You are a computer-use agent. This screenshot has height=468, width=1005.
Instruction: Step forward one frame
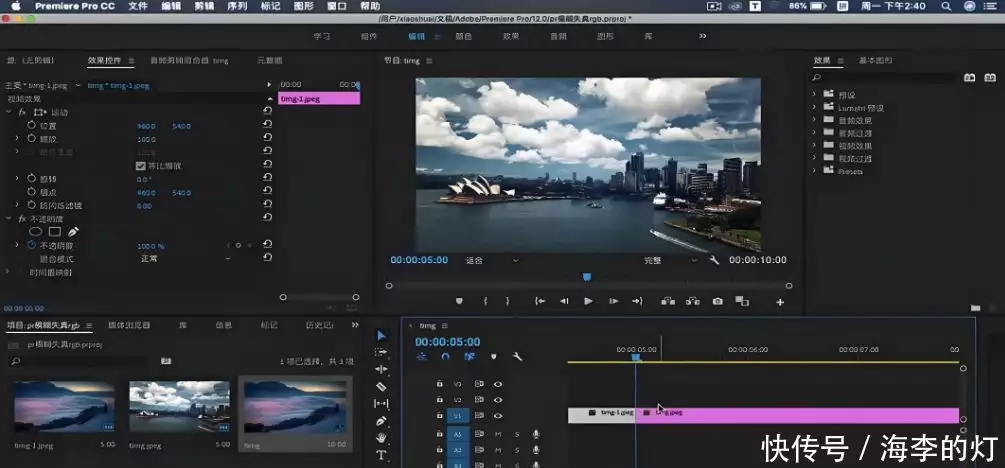click(x=613, y=301)
